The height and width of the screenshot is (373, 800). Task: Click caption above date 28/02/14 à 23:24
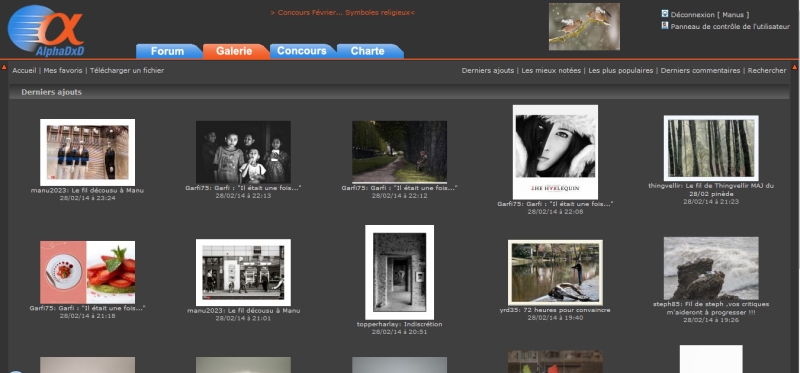(x=87, y=190)
